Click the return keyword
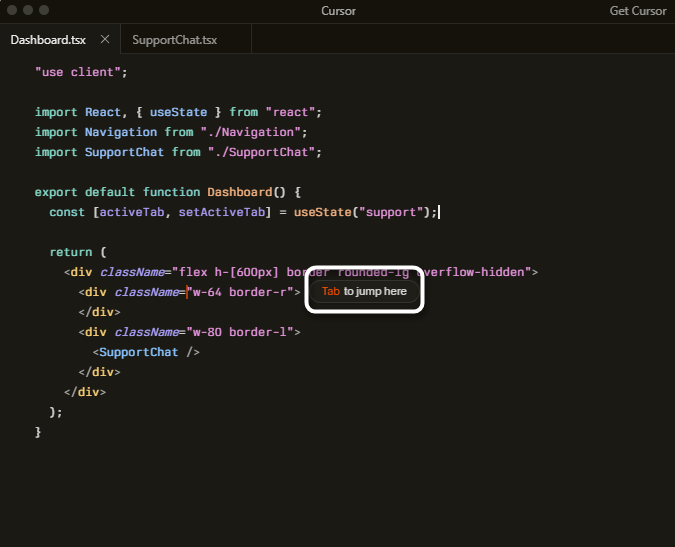 click(71, 252)
